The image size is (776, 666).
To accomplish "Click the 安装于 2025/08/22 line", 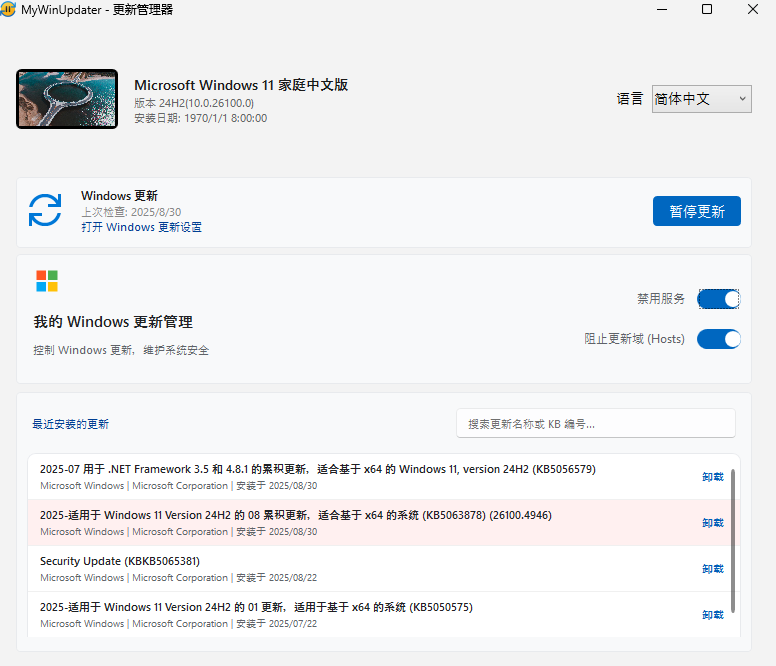I will click(179, 577).
